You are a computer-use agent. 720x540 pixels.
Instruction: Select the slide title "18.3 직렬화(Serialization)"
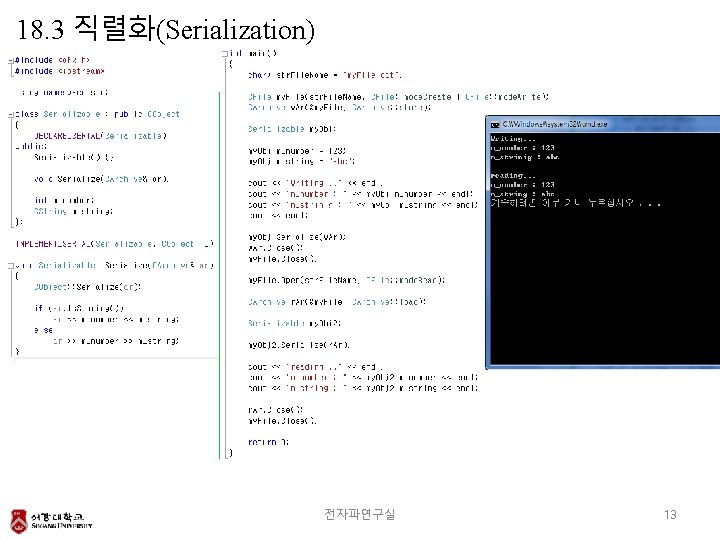click(166, 28)
